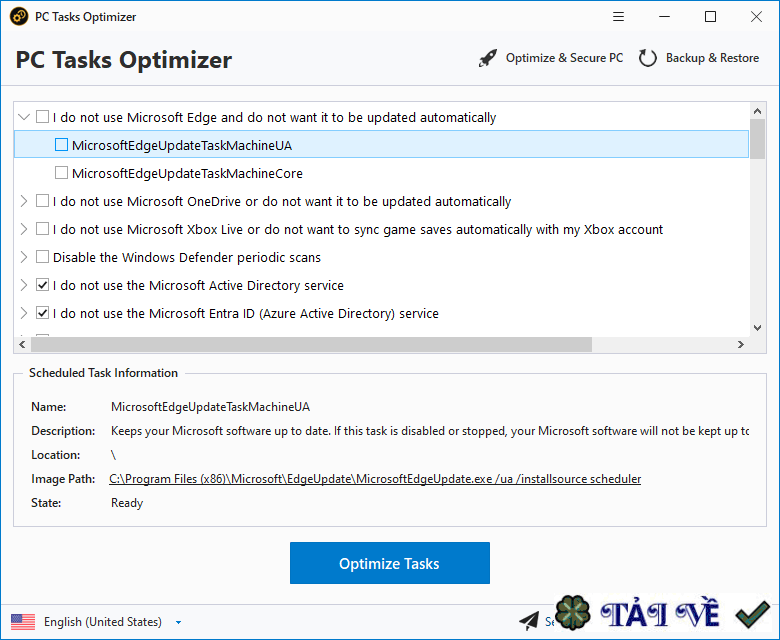
Task: Open the MicrosoftEdgeUpdate.exe image path link
Action: 375,479
